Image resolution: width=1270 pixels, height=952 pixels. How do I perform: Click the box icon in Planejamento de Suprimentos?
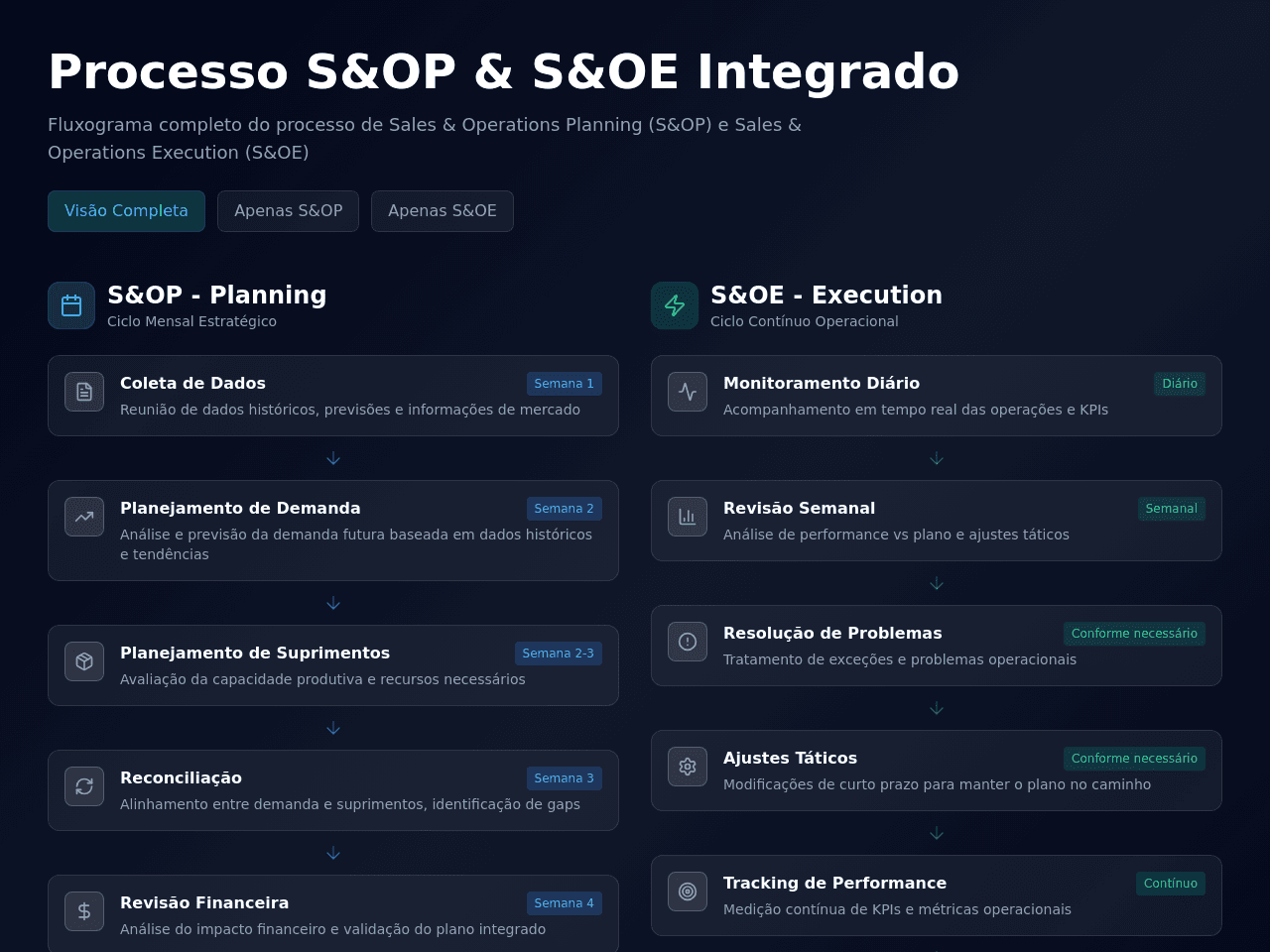point(84,661)
